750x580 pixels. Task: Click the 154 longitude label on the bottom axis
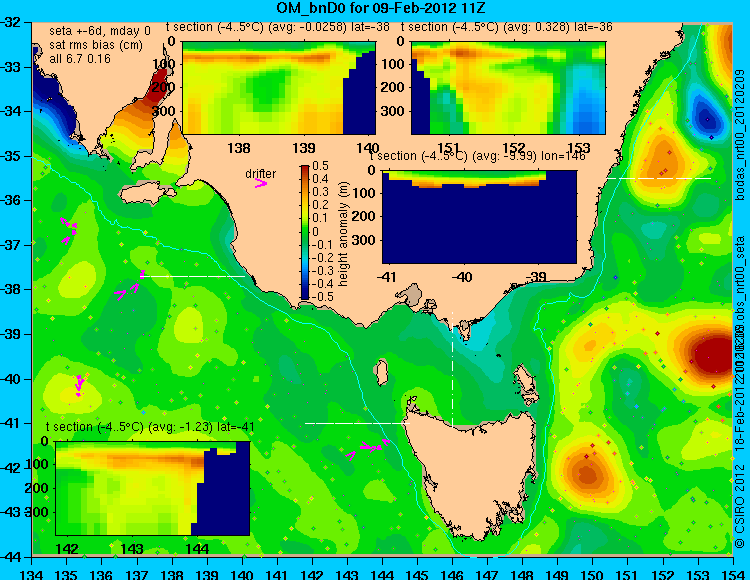click(x=732, y=574)
